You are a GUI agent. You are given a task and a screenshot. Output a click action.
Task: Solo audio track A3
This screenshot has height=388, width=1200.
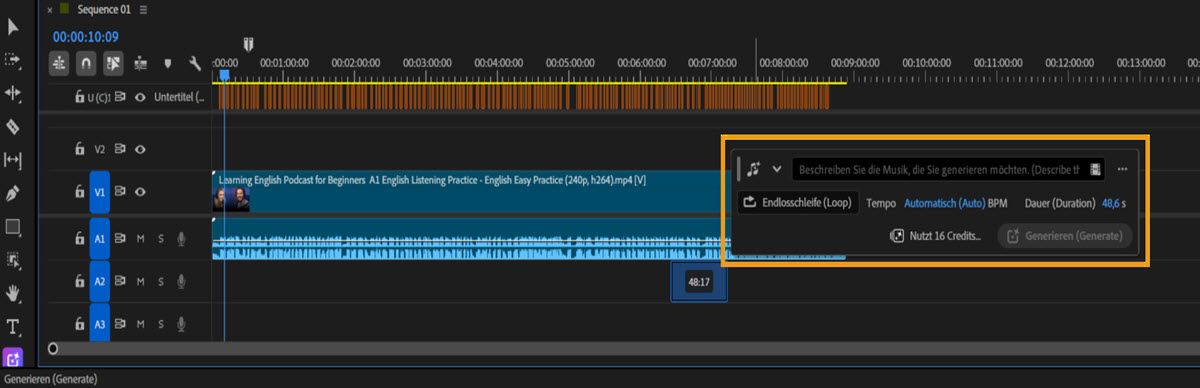click(161, 324)
